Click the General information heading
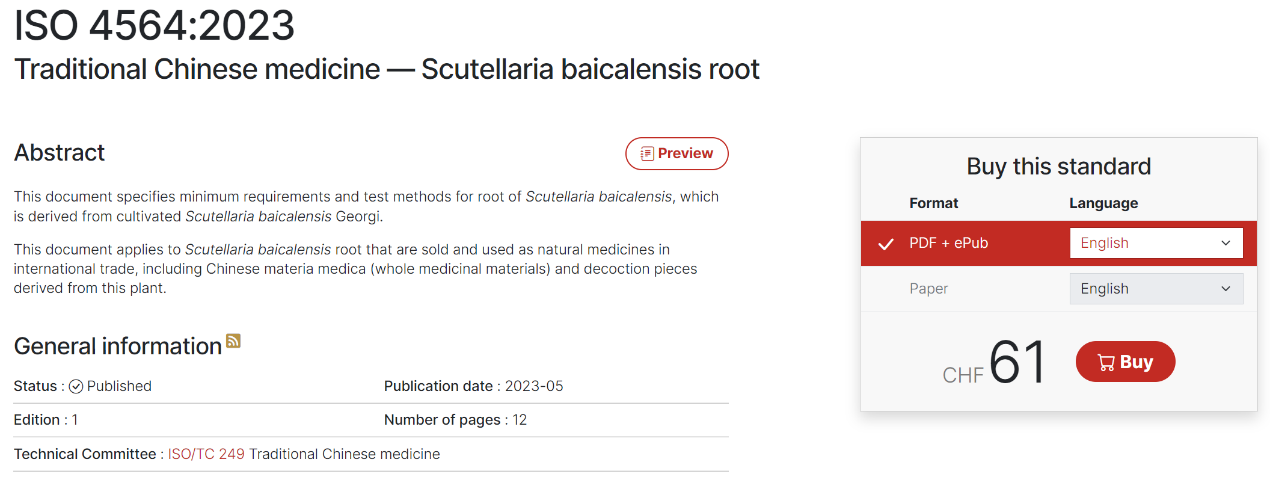 point(118,346)
